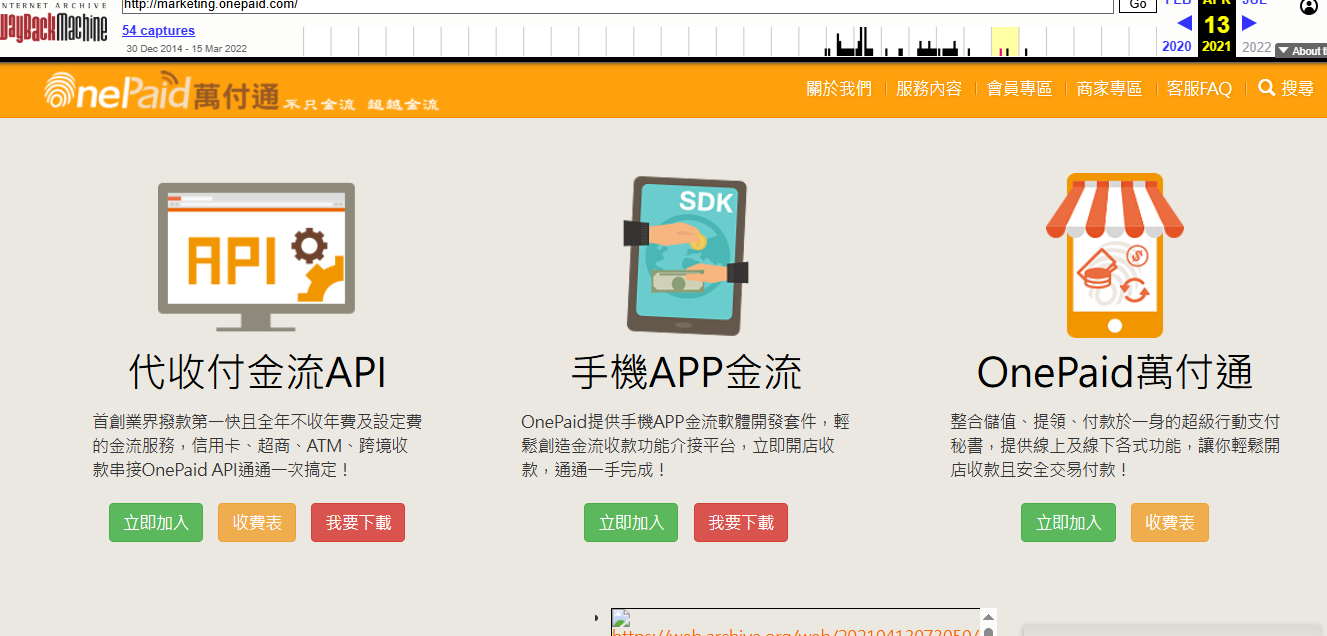
Task: Go to next capture with right arrow
Action: point(1249,22)
